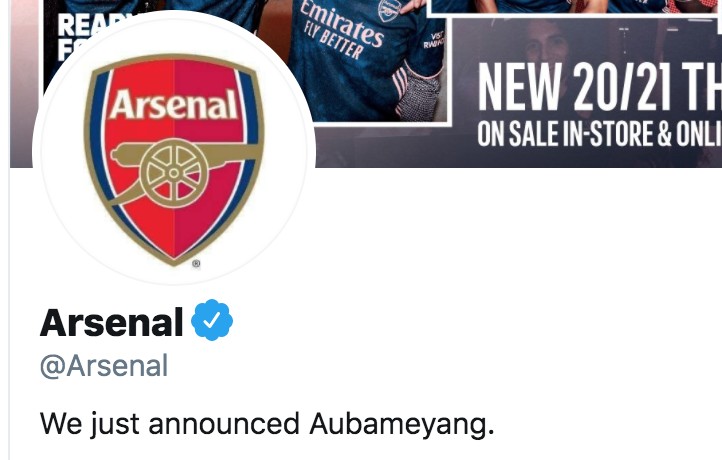
Task: Select the @Arsenal handle
Action: [103, 366]
